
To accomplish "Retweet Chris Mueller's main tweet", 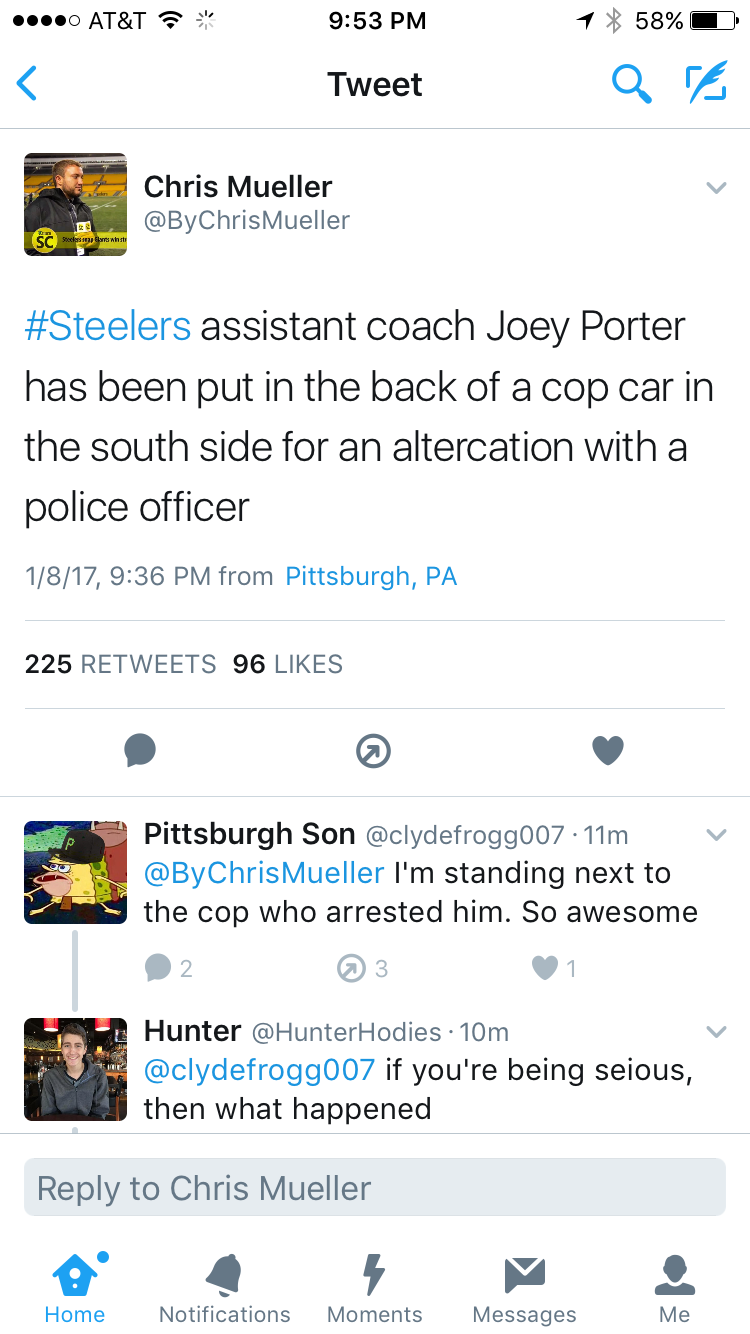I will pos(373,750).
